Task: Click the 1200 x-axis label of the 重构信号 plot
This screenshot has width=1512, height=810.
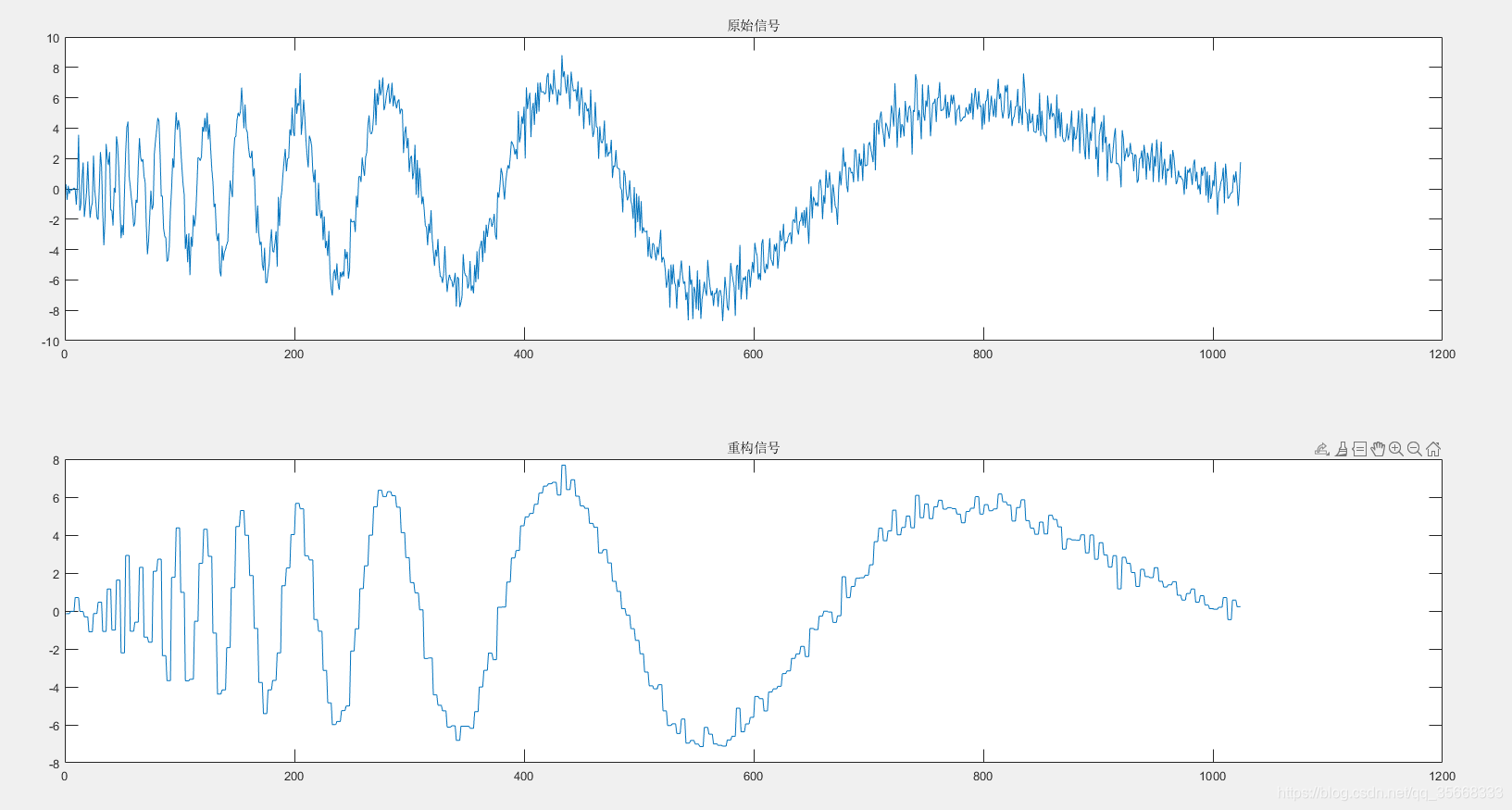Action: (1442, 776)
